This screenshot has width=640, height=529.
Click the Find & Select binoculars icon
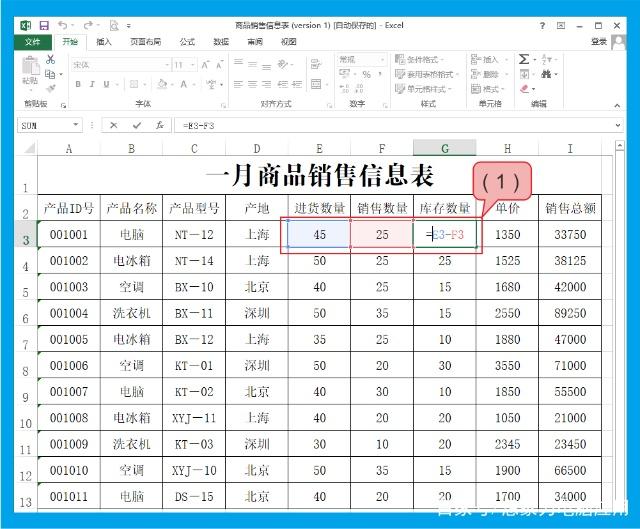[x=546, y=74]
